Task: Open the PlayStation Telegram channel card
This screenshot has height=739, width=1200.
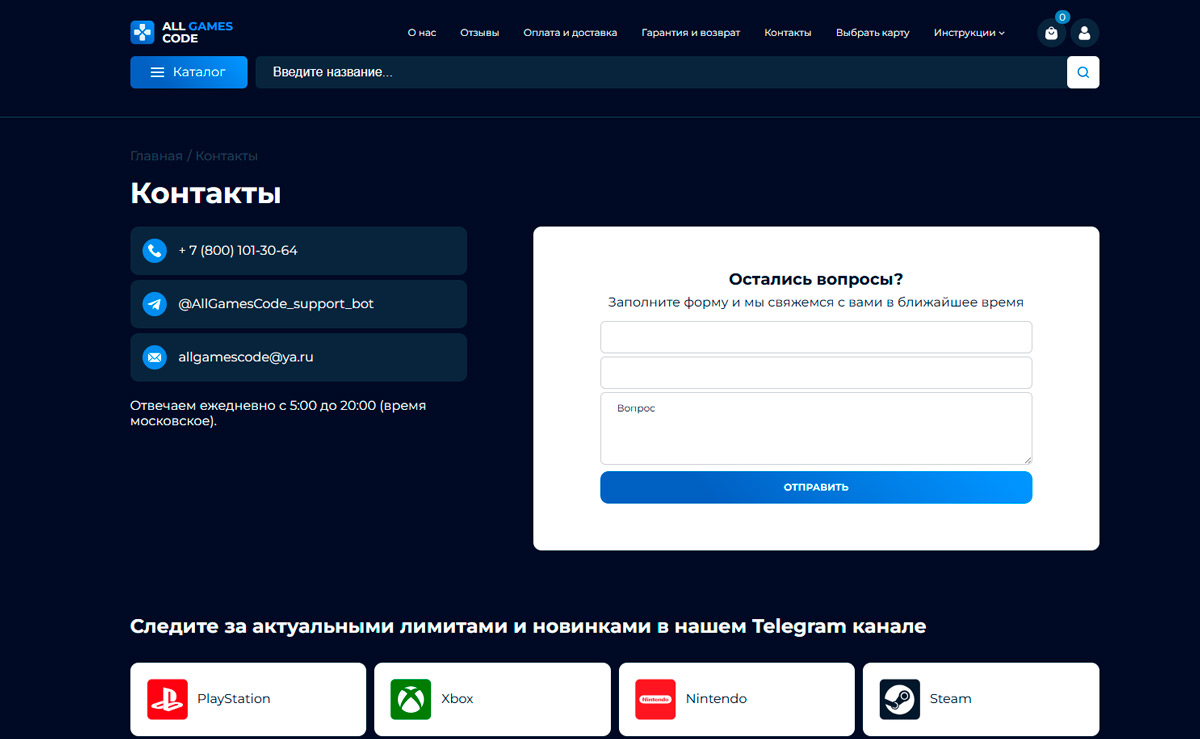Action: click(x=248, y=699)
